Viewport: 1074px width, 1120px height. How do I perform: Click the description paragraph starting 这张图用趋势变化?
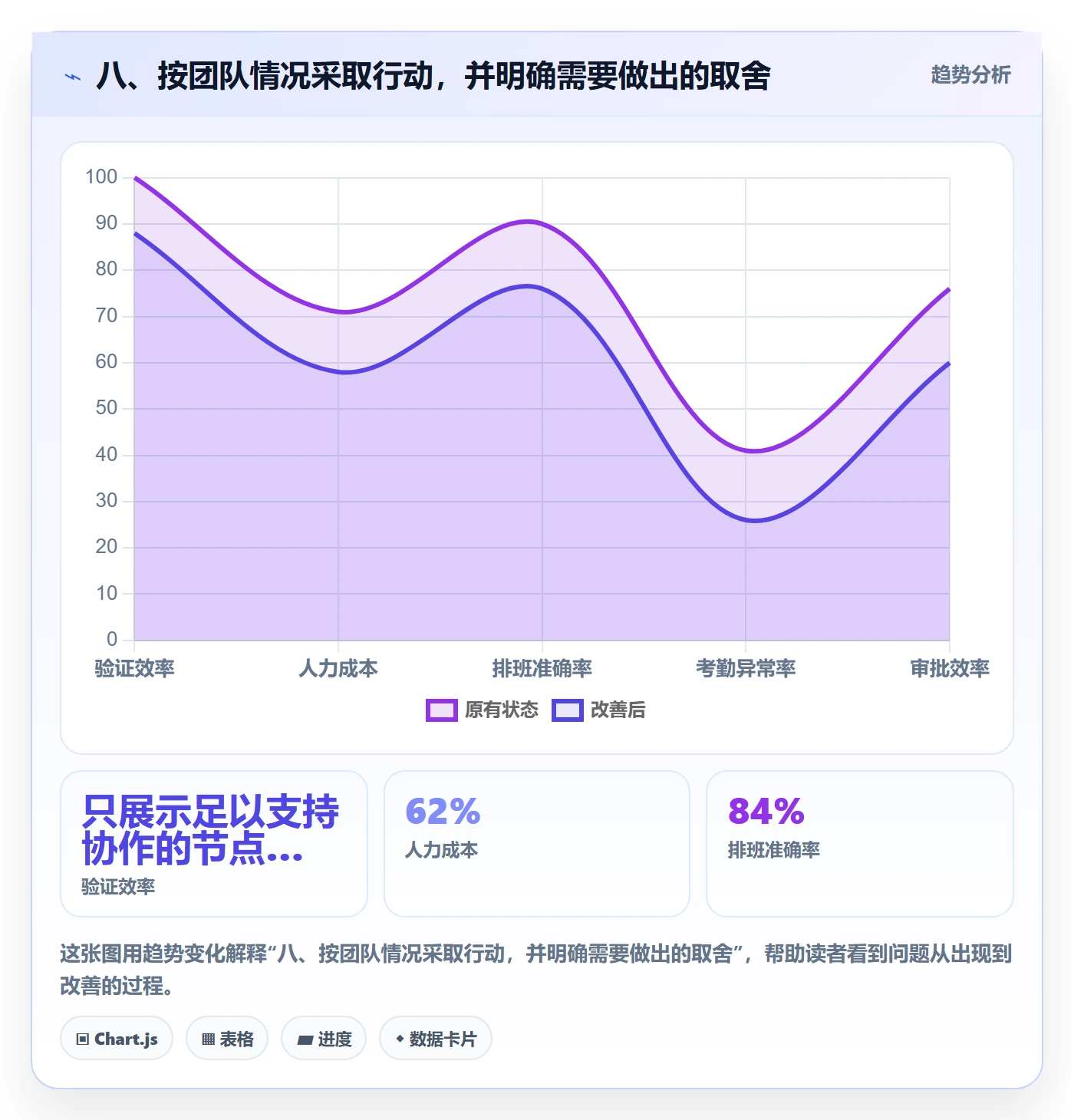tap(536, 970)
